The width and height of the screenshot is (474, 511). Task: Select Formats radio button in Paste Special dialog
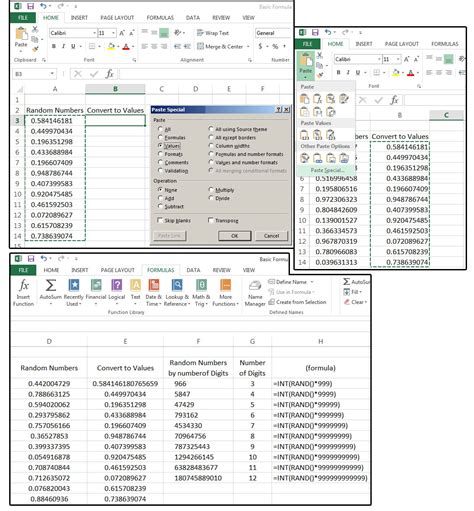[160, 154]
